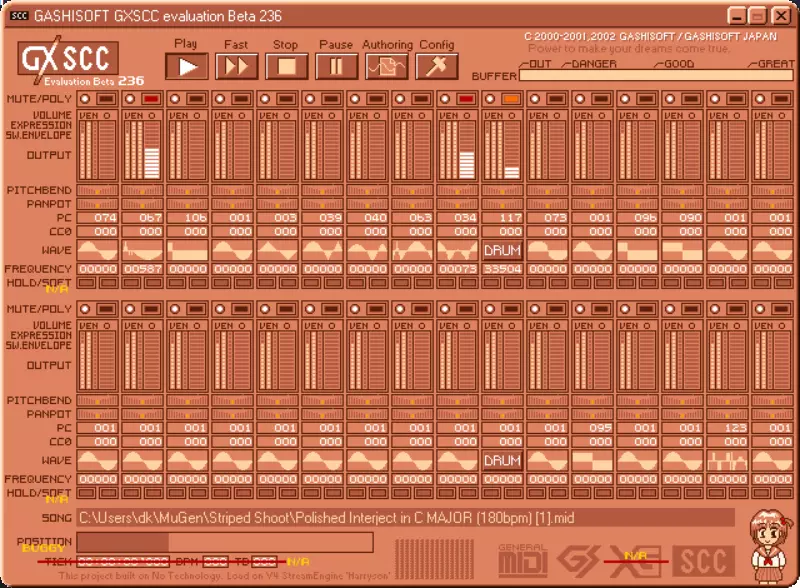Click the square wave of the PC 095 channel
Image resolution: width=800 pixels, height=588 pixels.
(592, 460)
